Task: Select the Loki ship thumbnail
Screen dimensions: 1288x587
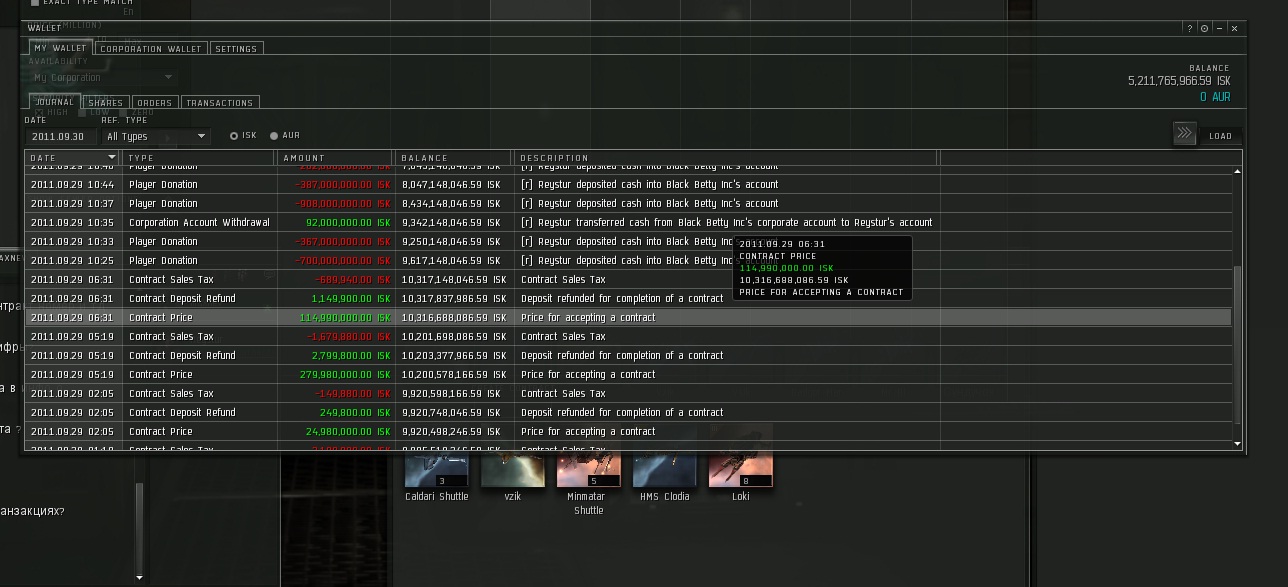Action: pyautogui.click(x=741, y=468)
